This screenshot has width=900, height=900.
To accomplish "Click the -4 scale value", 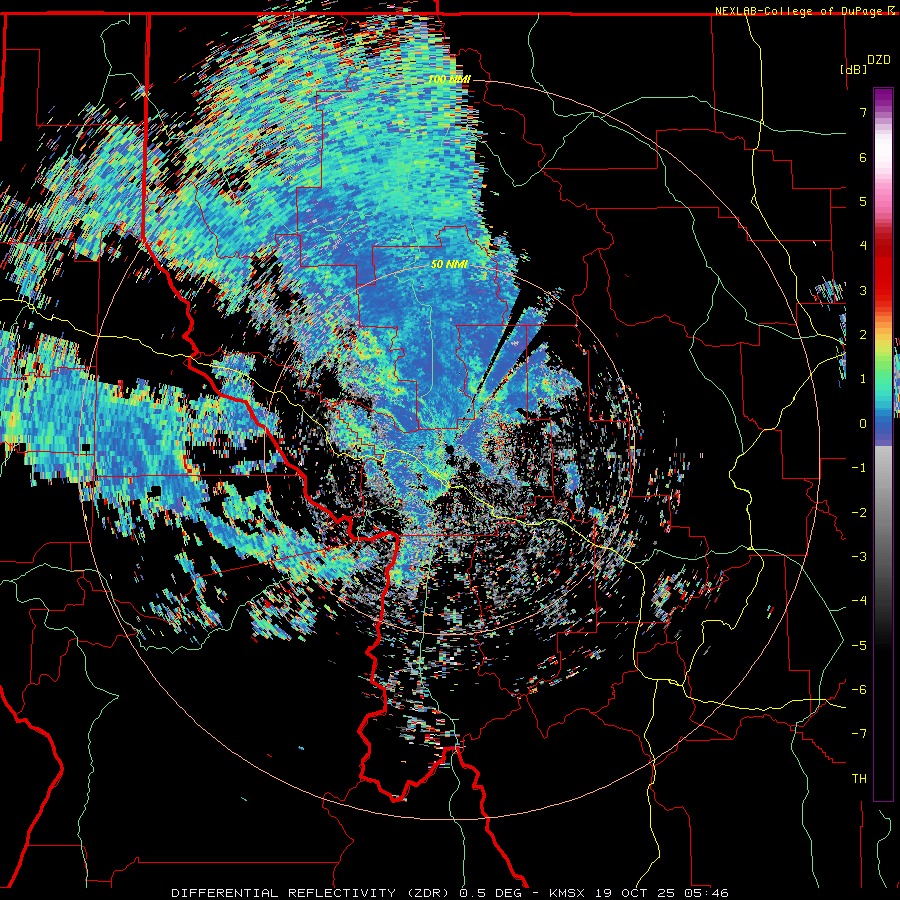I will click(x=859, y=601).
